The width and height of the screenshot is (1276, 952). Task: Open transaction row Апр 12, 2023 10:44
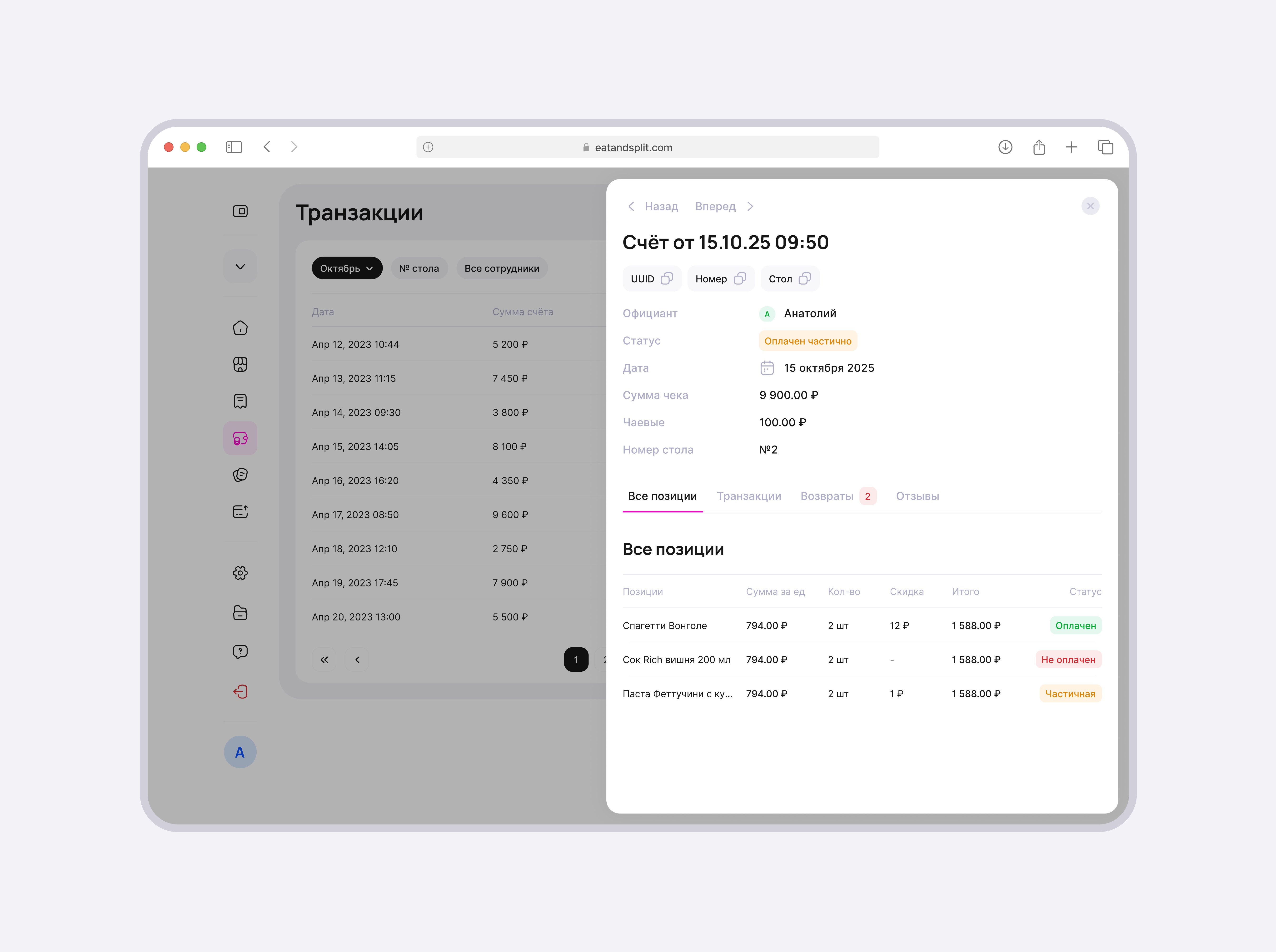coord(459,345)
